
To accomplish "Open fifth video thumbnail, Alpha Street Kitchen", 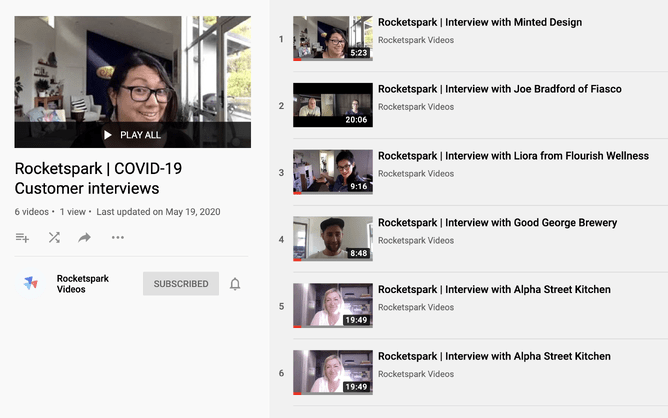I will pos(332,306).
